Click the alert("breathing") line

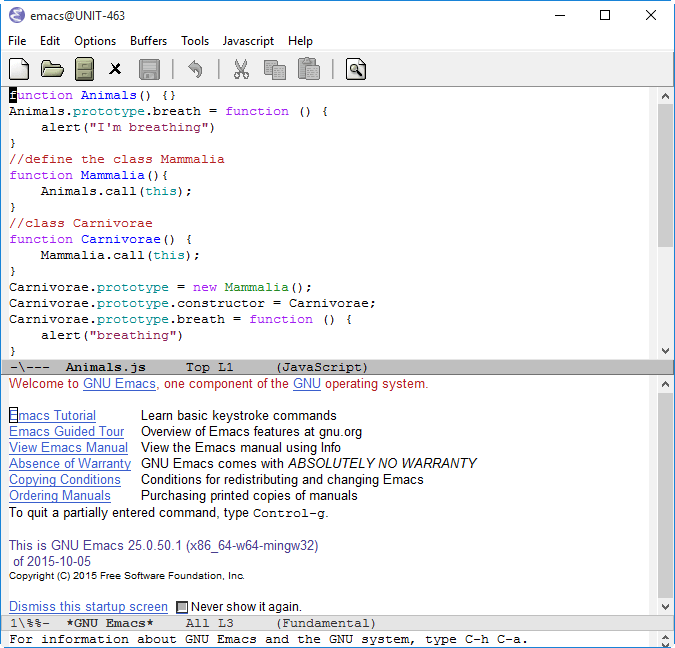(x=112, y=335)
